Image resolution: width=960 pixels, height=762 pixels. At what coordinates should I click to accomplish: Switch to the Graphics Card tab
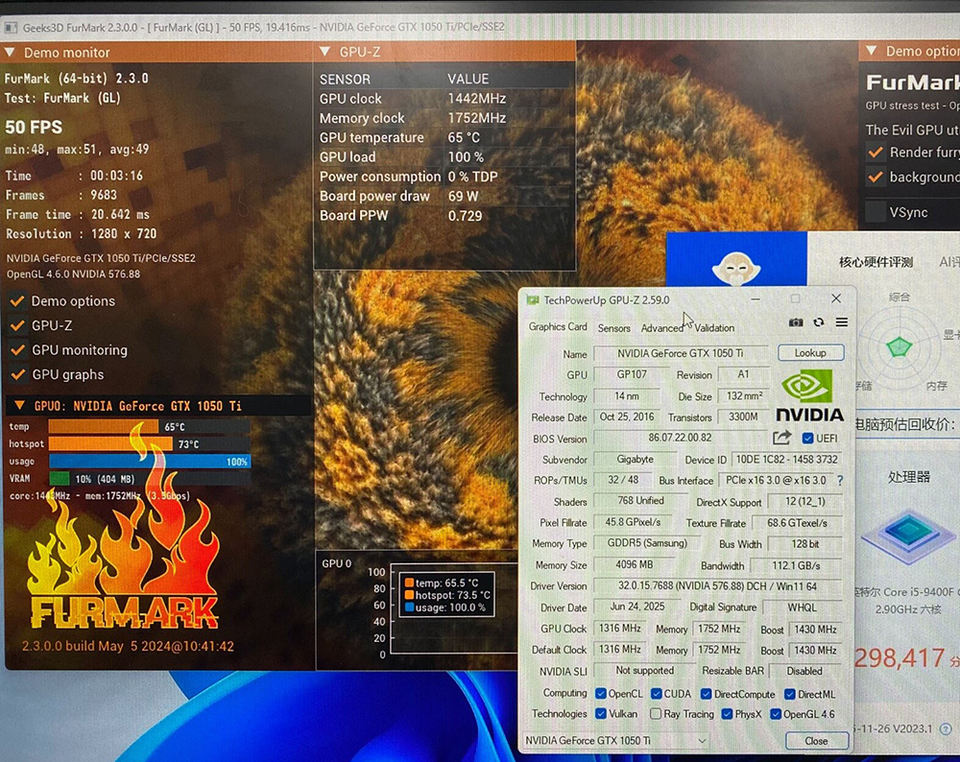point(558,327)
